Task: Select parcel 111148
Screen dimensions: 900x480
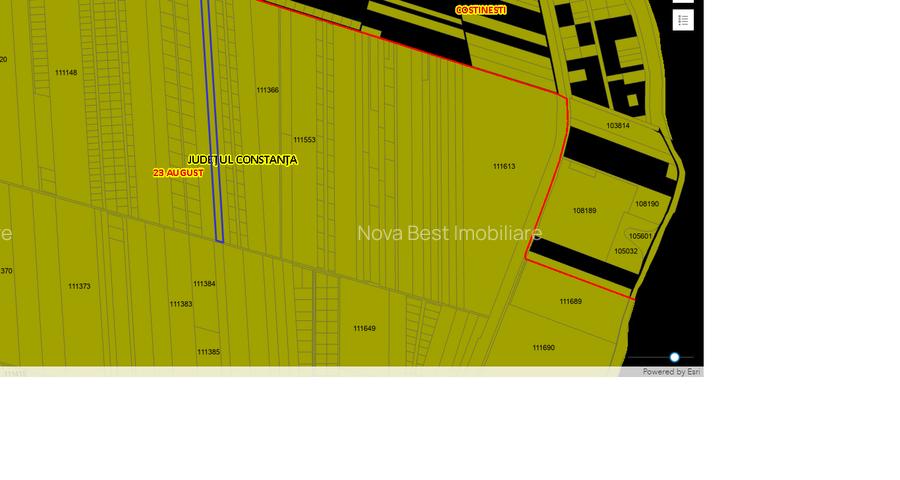Action: coord(66,73)
